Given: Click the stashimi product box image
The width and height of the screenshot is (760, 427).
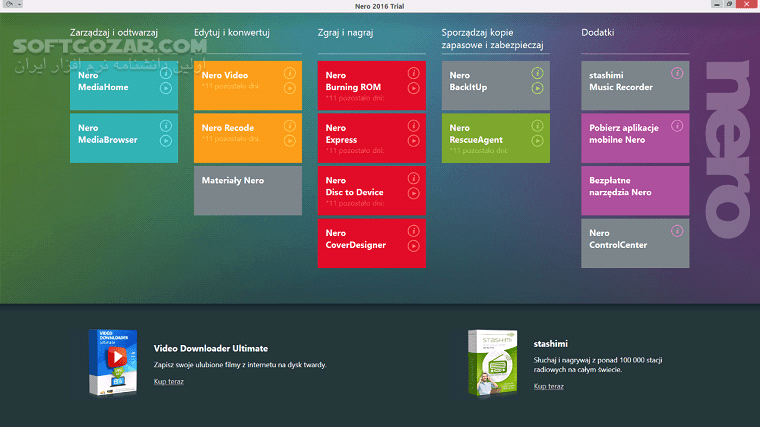Looking at the screenshot, I should (x=492, y=362).
